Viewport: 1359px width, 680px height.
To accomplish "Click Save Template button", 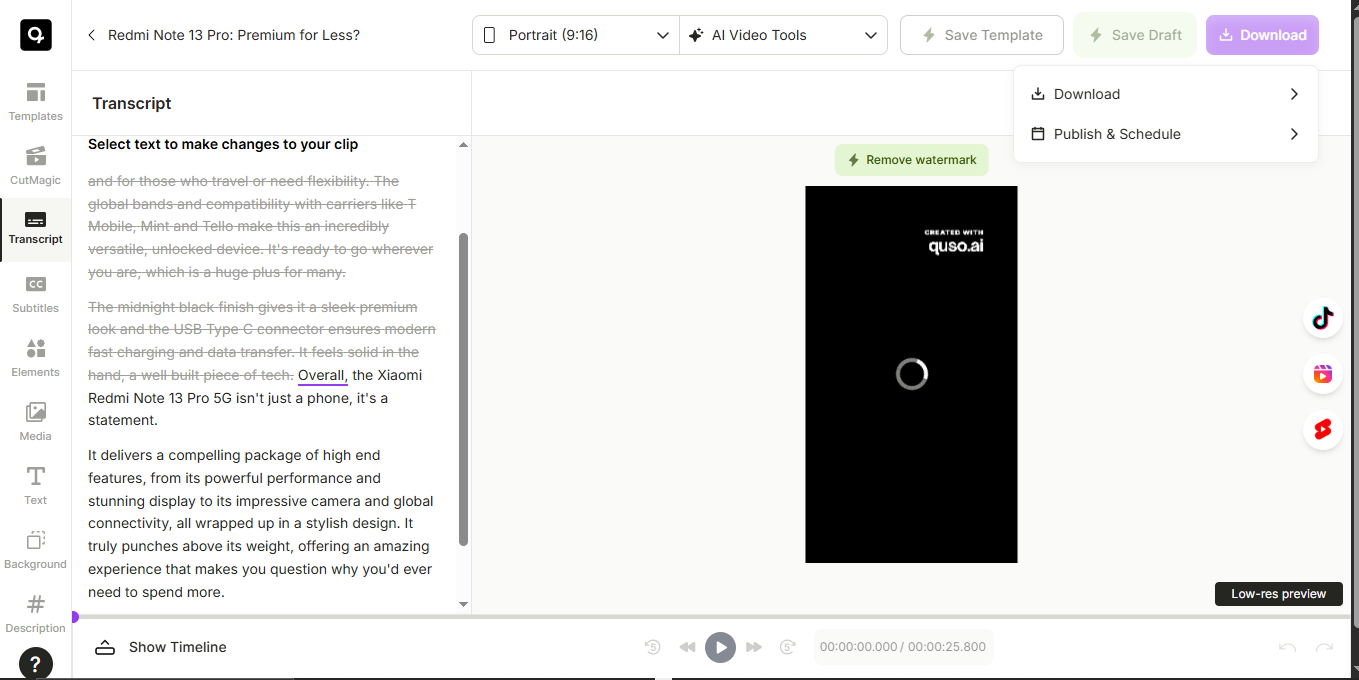I will [x=980, y=35].
